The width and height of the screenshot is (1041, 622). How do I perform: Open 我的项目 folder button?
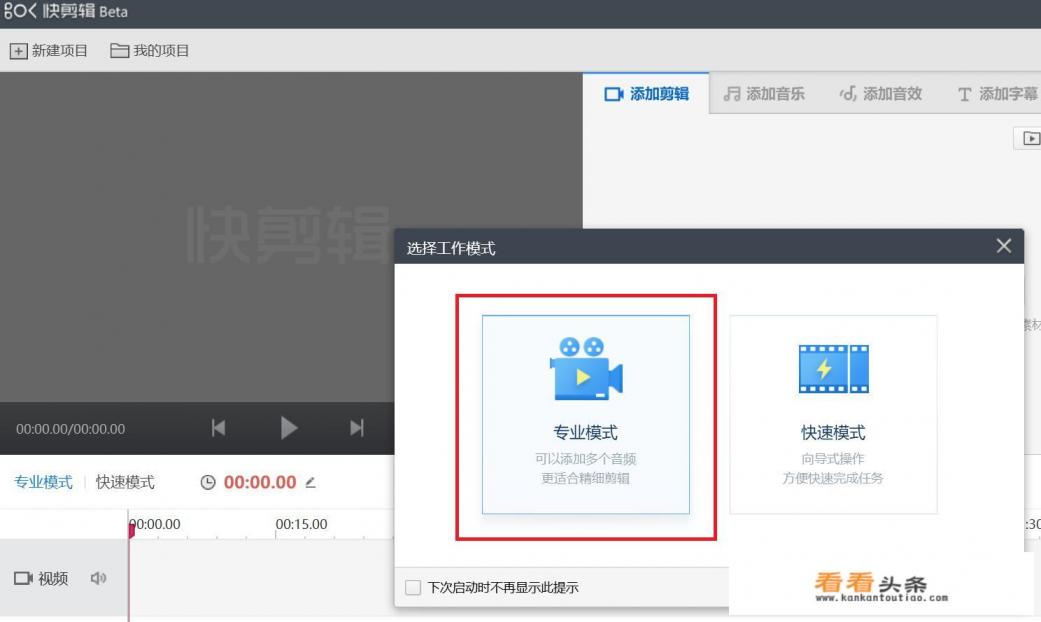(150, 51)
